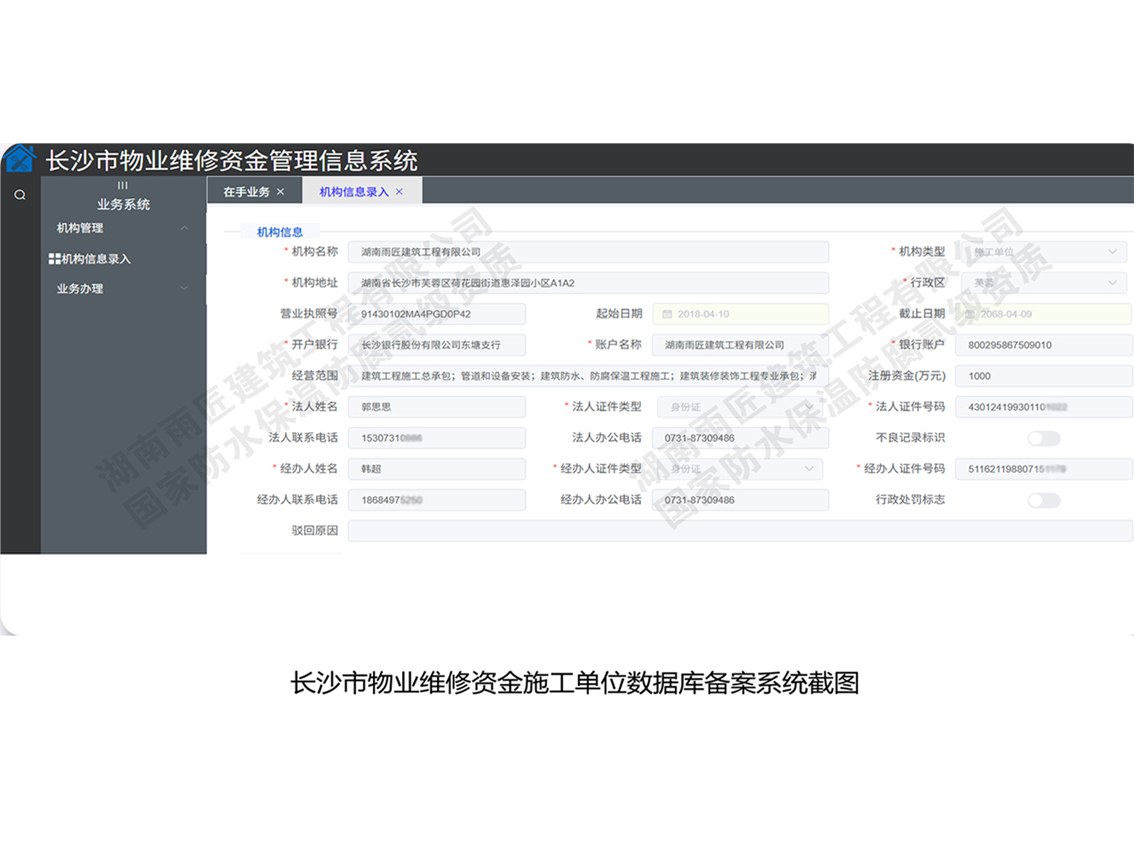The height and width of the screenshot is (850, 1134).
Task: Select 机构信息录入 in the sidebar
Action: point(95,258)
